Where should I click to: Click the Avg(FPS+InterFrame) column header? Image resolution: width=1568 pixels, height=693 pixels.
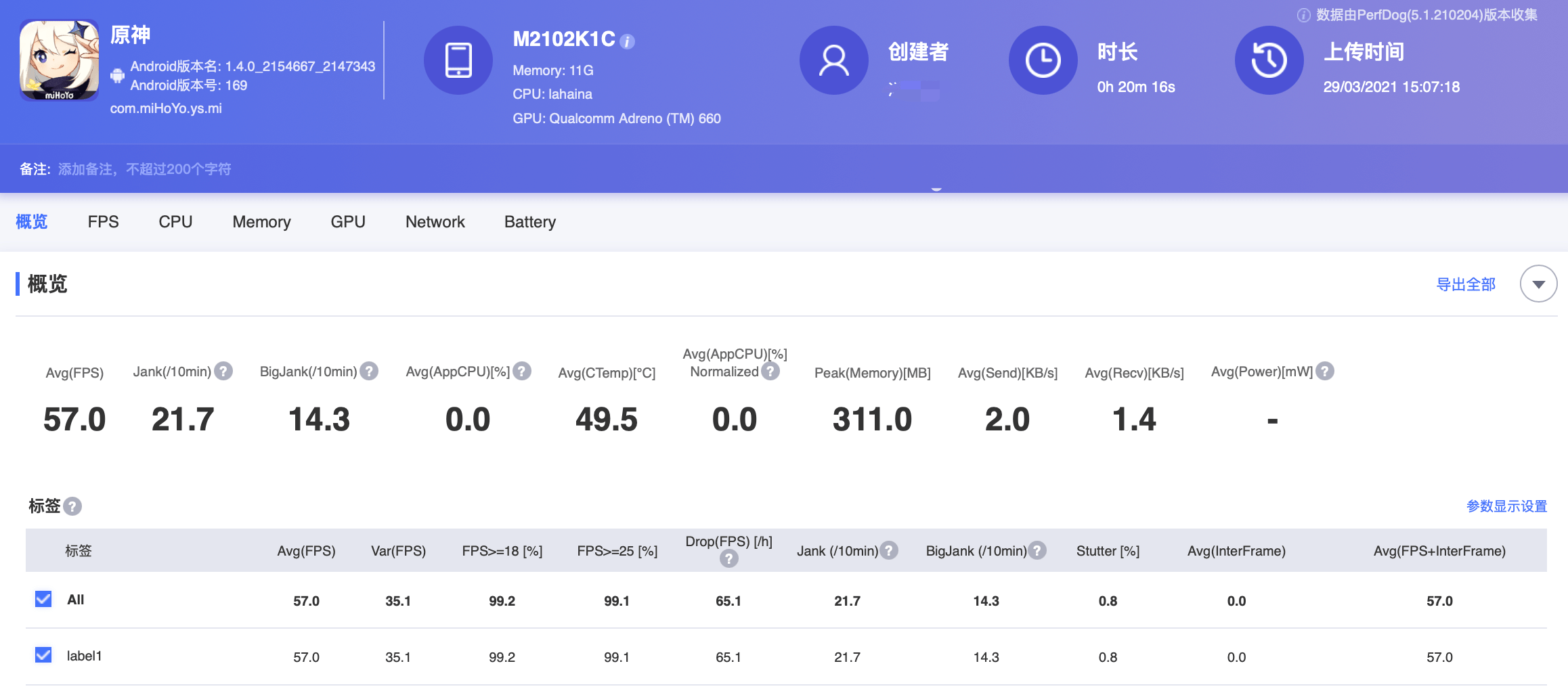click(1439, 551)
